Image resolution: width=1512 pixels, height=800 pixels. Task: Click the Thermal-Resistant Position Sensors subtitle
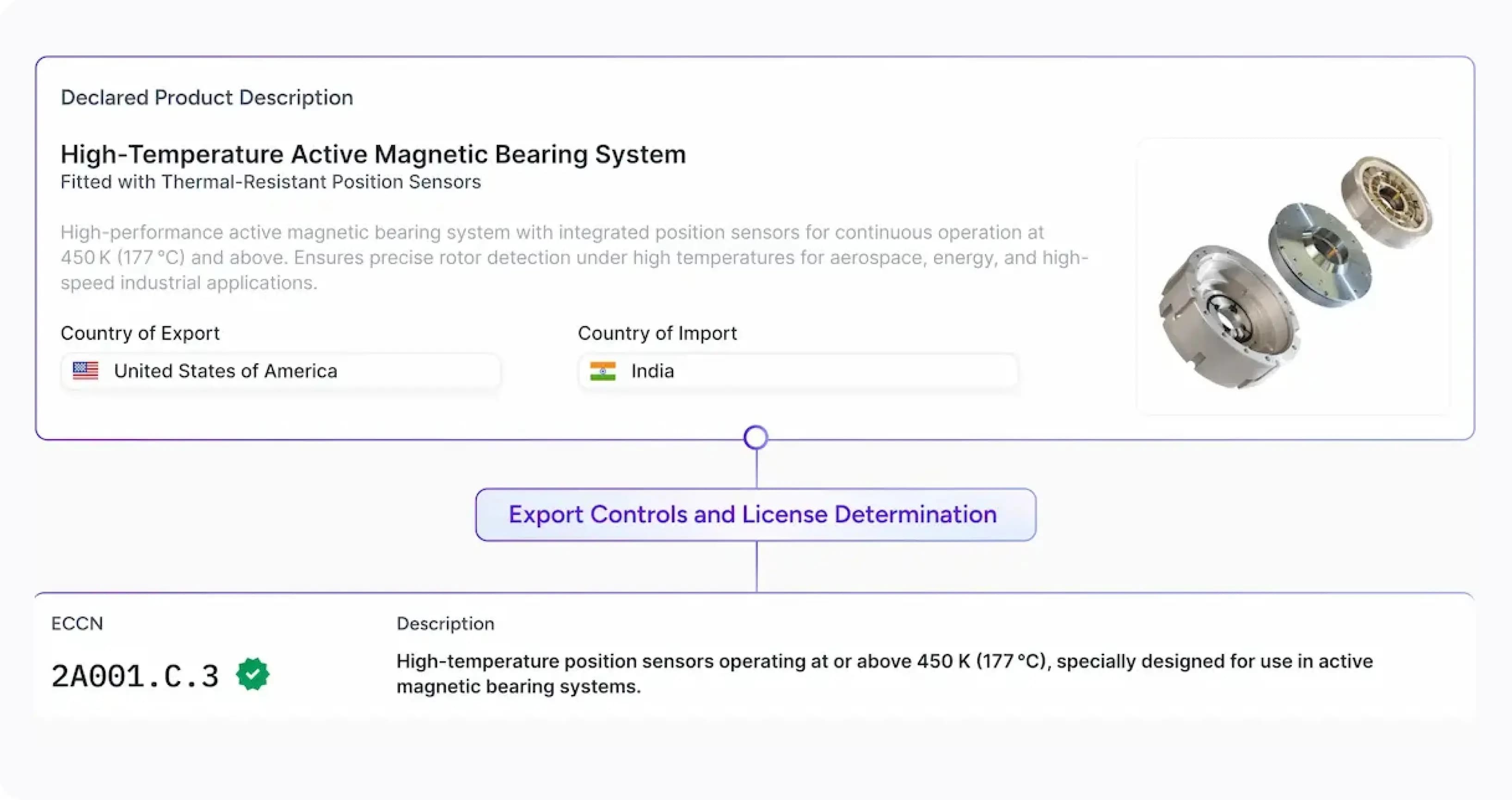coord(270,182)
